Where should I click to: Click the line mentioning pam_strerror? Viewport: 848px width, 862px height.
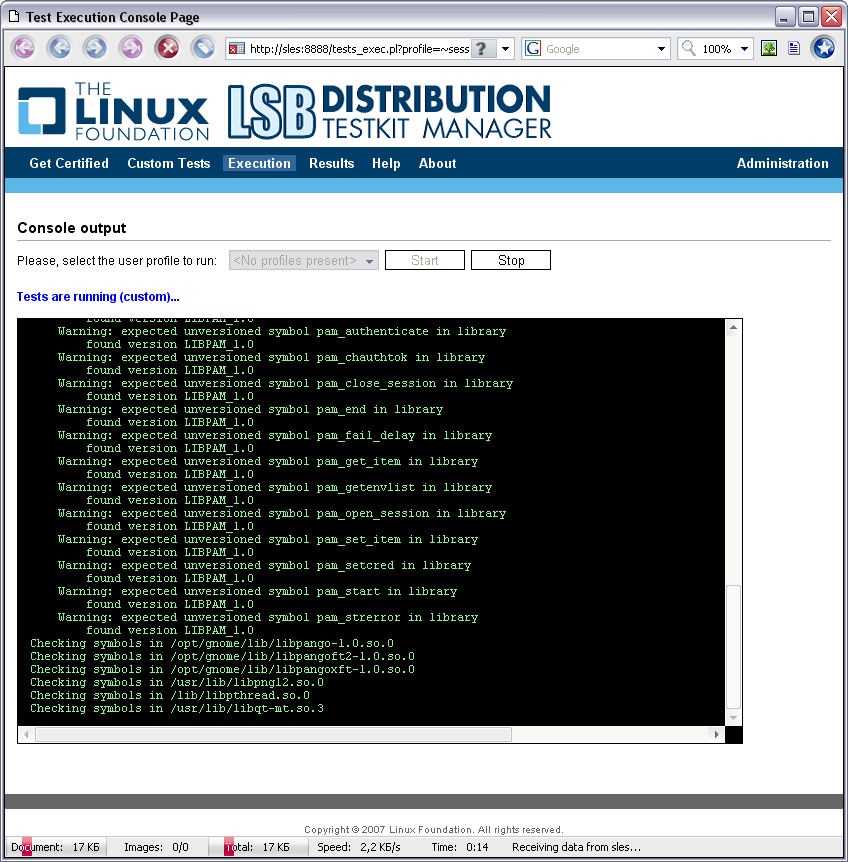(x=268, y=617)
